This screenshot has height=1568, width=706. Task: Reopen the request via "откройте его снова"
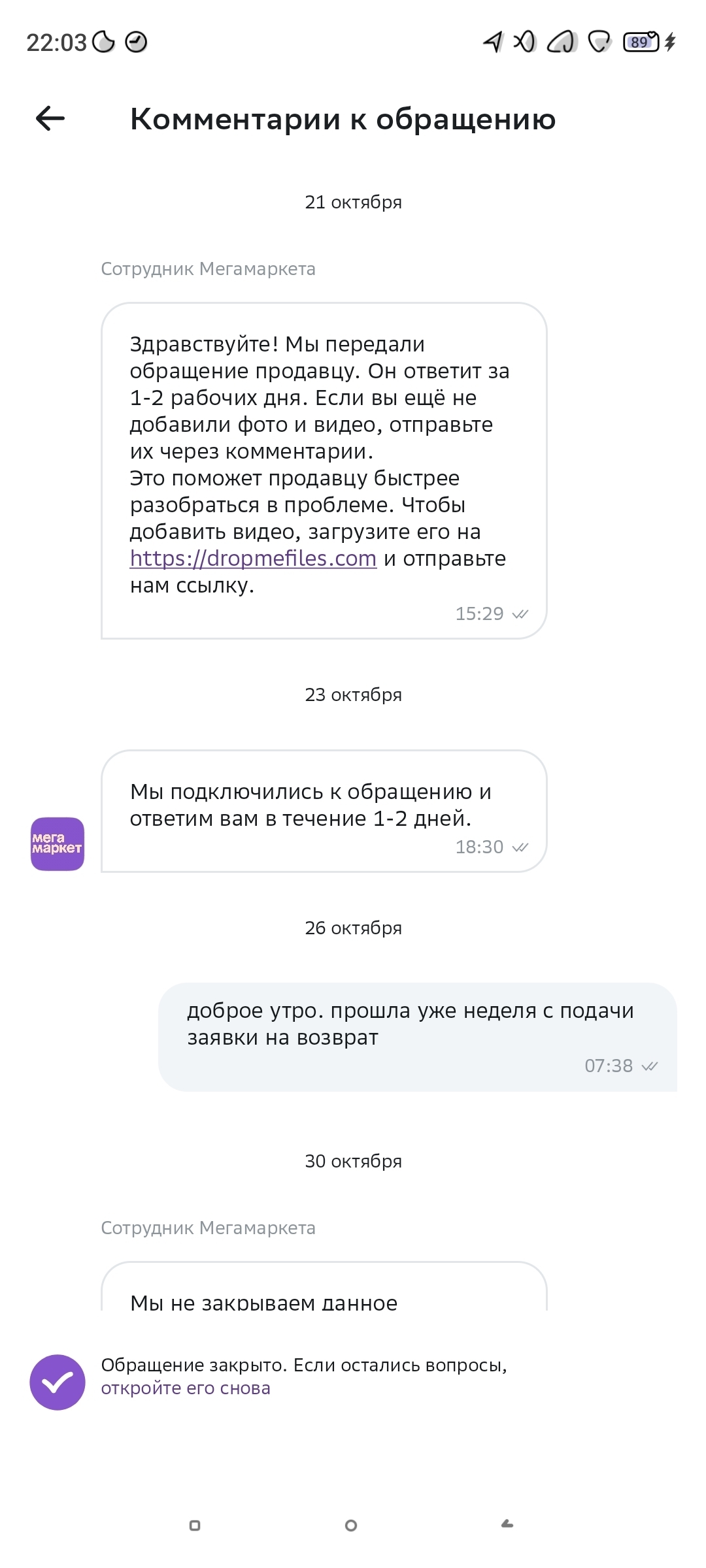click(x=186, y=1388)
